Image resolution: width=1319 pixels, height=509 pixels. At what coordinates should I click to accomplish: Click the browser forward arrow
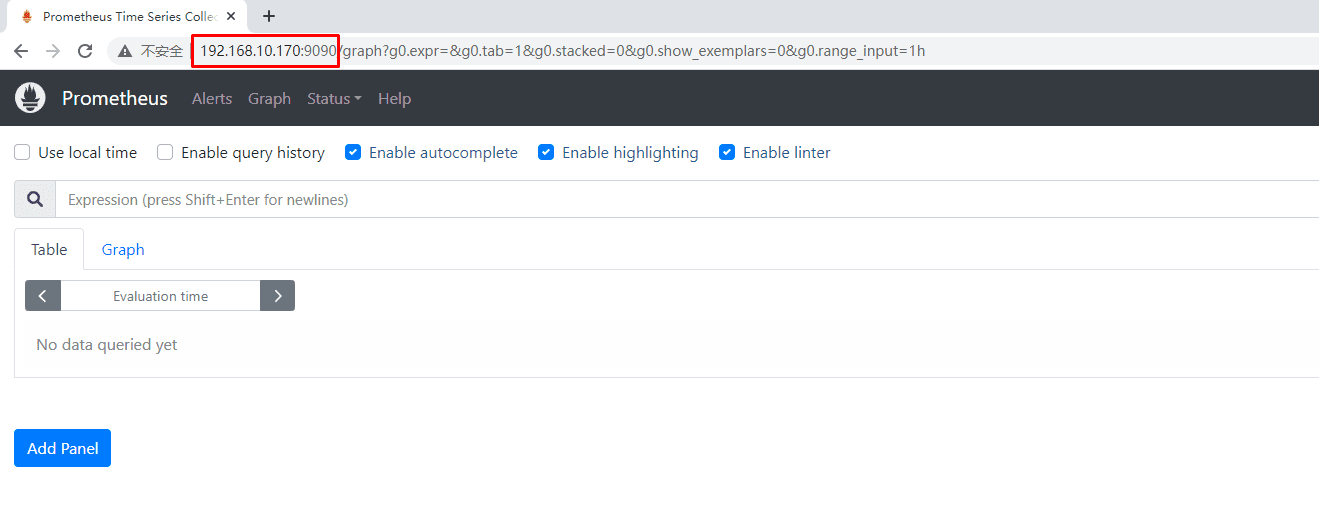(x=53, y=51)
